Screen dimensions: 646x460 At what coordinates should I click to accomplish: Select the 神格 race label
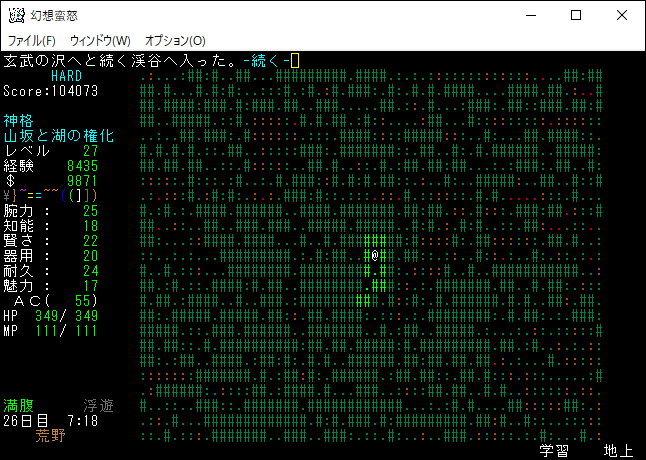point(18,121)
